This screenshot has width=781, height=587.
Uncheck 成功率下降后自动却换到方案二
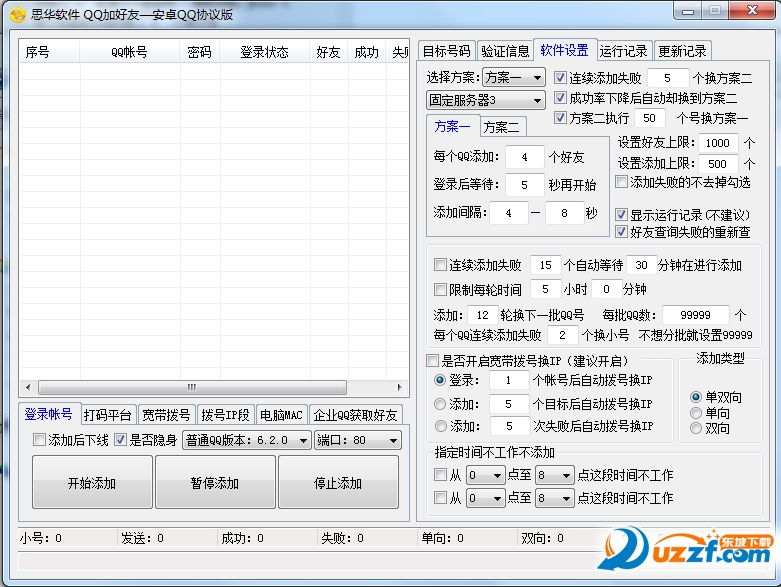[560, 97]
